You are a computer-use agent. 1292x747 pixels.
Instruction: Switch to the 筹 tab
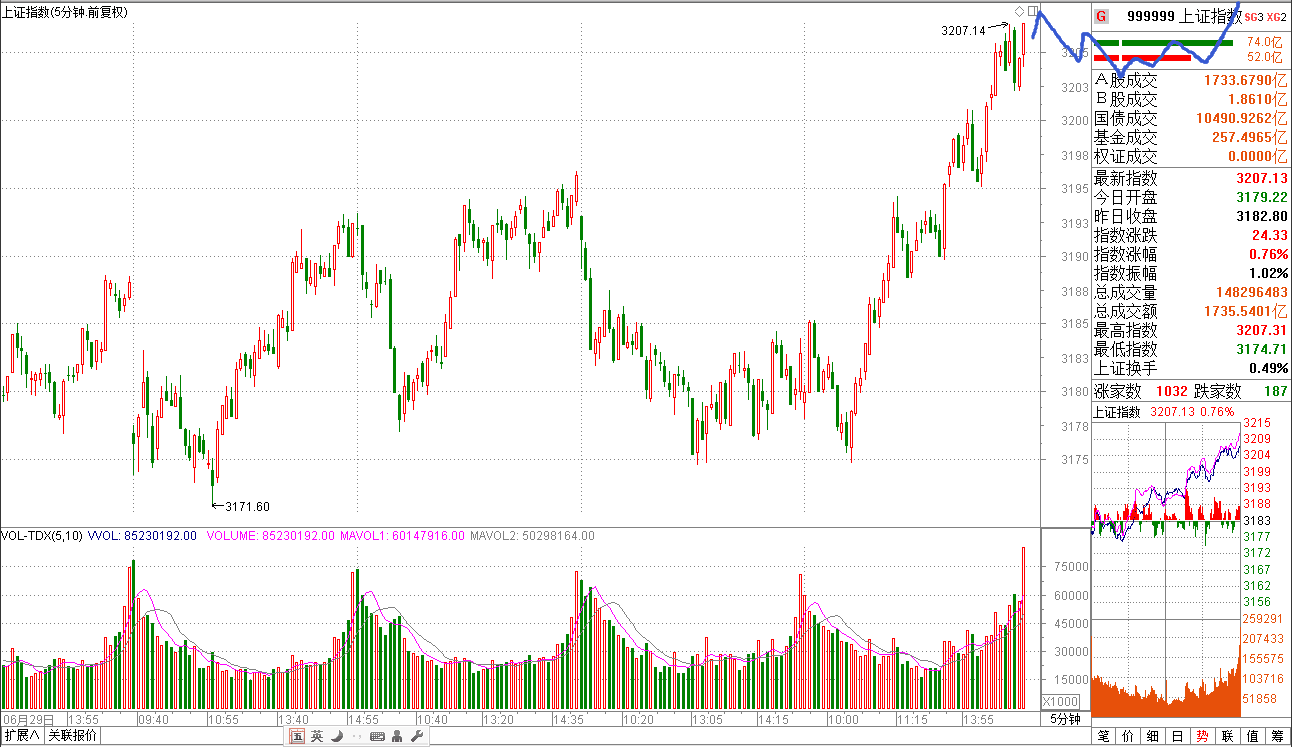click(x=1277, y=737)
